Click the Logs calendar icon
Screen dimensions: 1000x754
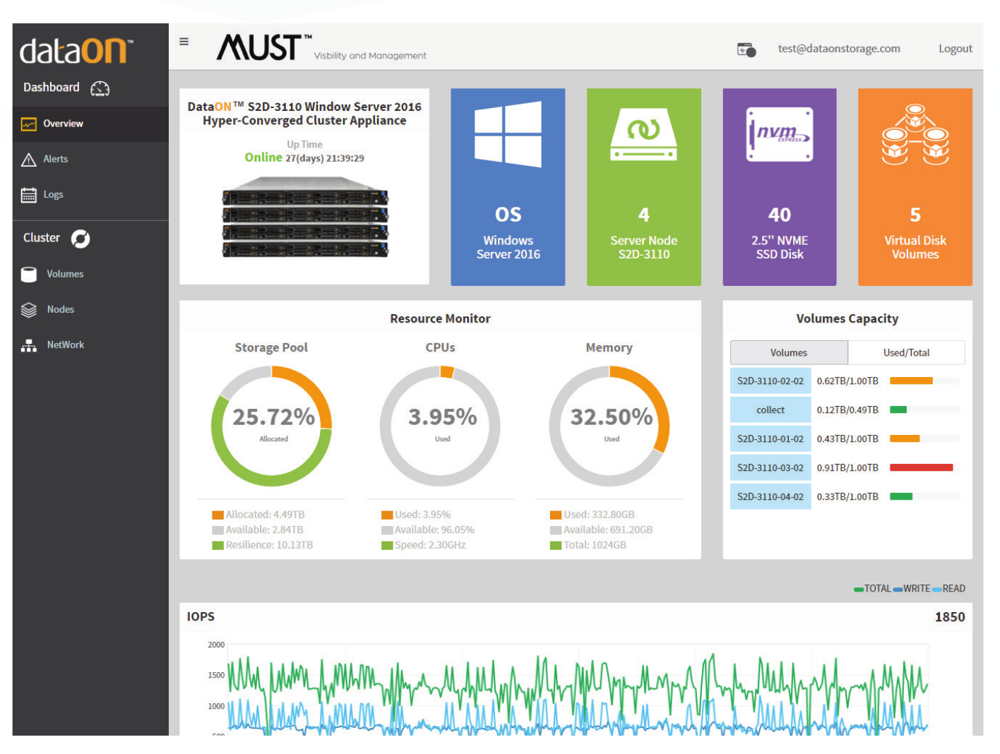click(29, 195)
